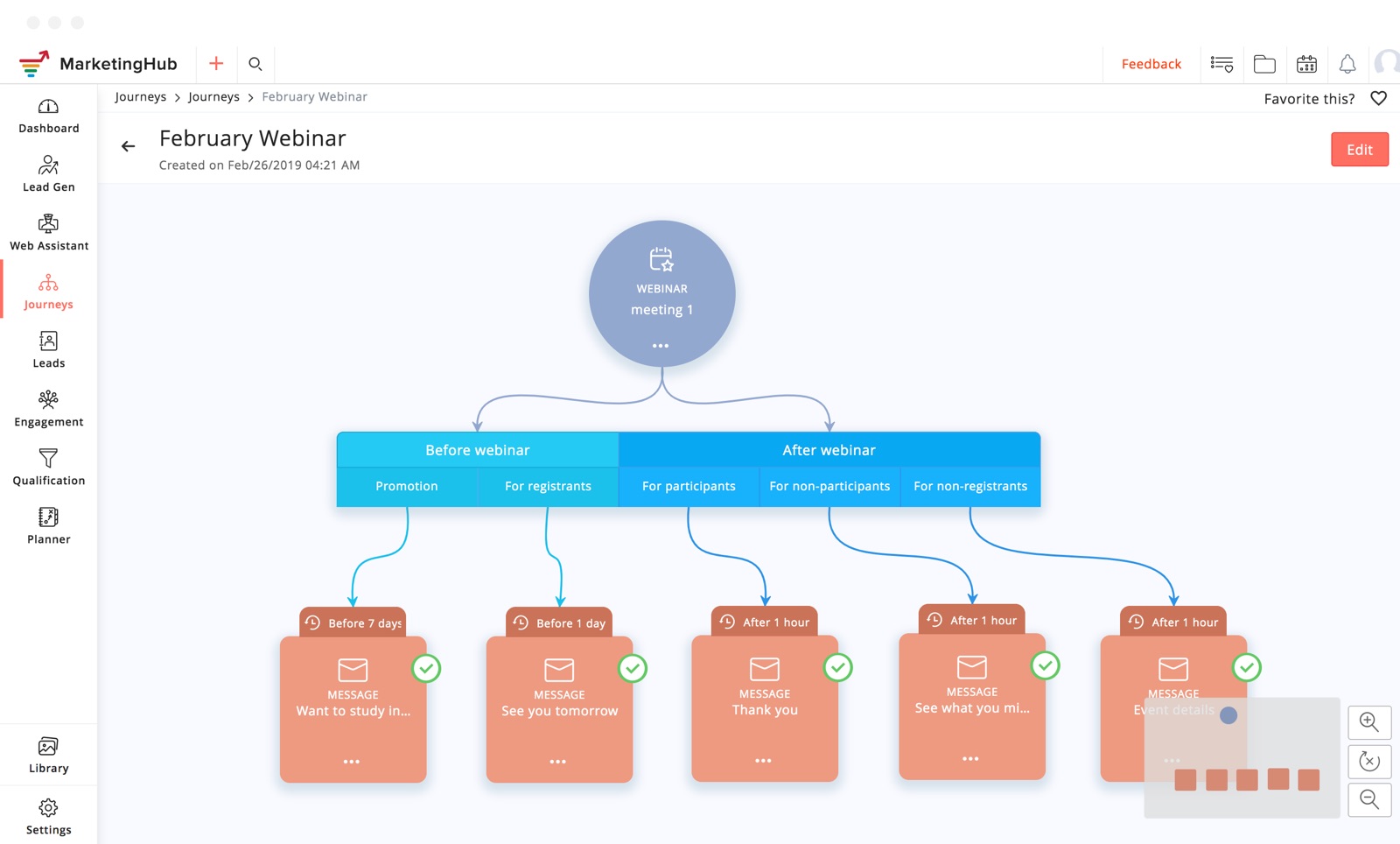Open the webinar node's three-dot menu

[x=661, y=346]
